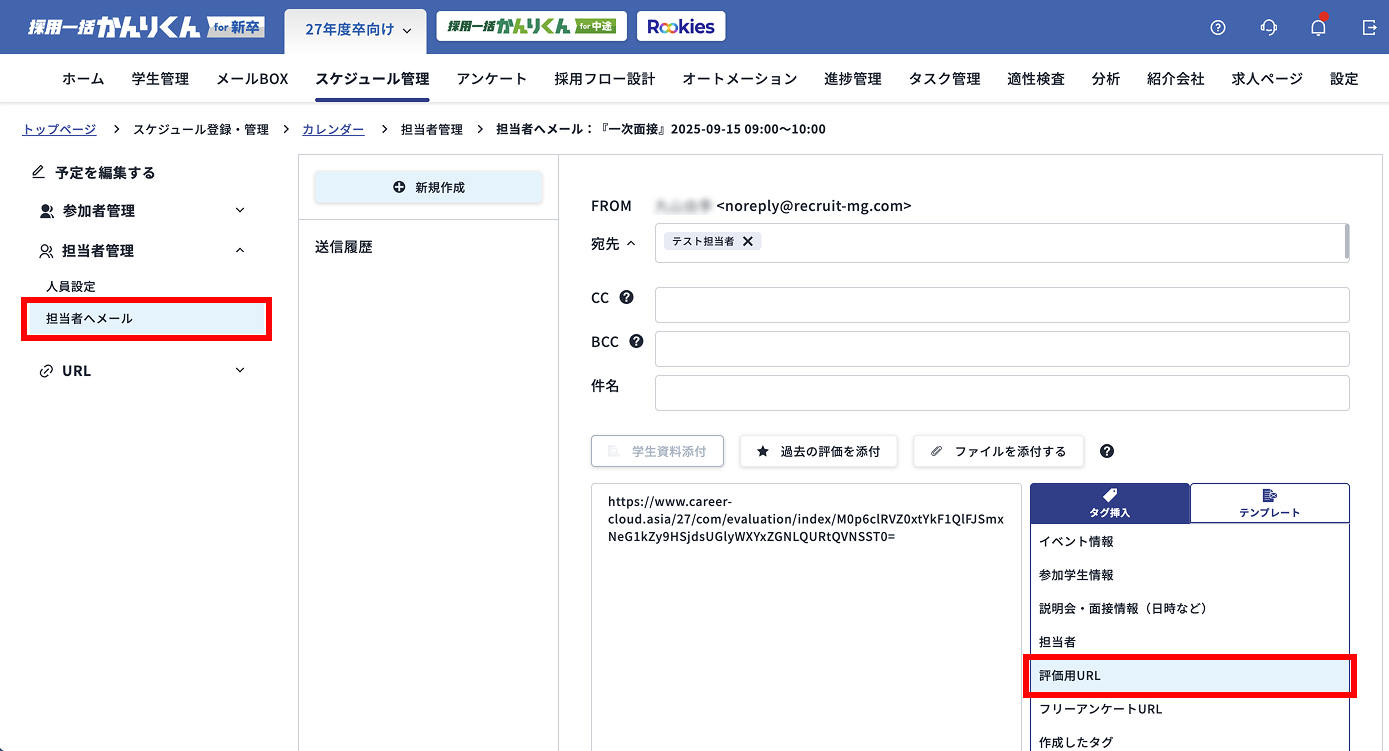Screen dimensions: 1389x751
Task: Click the カレンダー breadcrumb link
Action: click(333, 129)
